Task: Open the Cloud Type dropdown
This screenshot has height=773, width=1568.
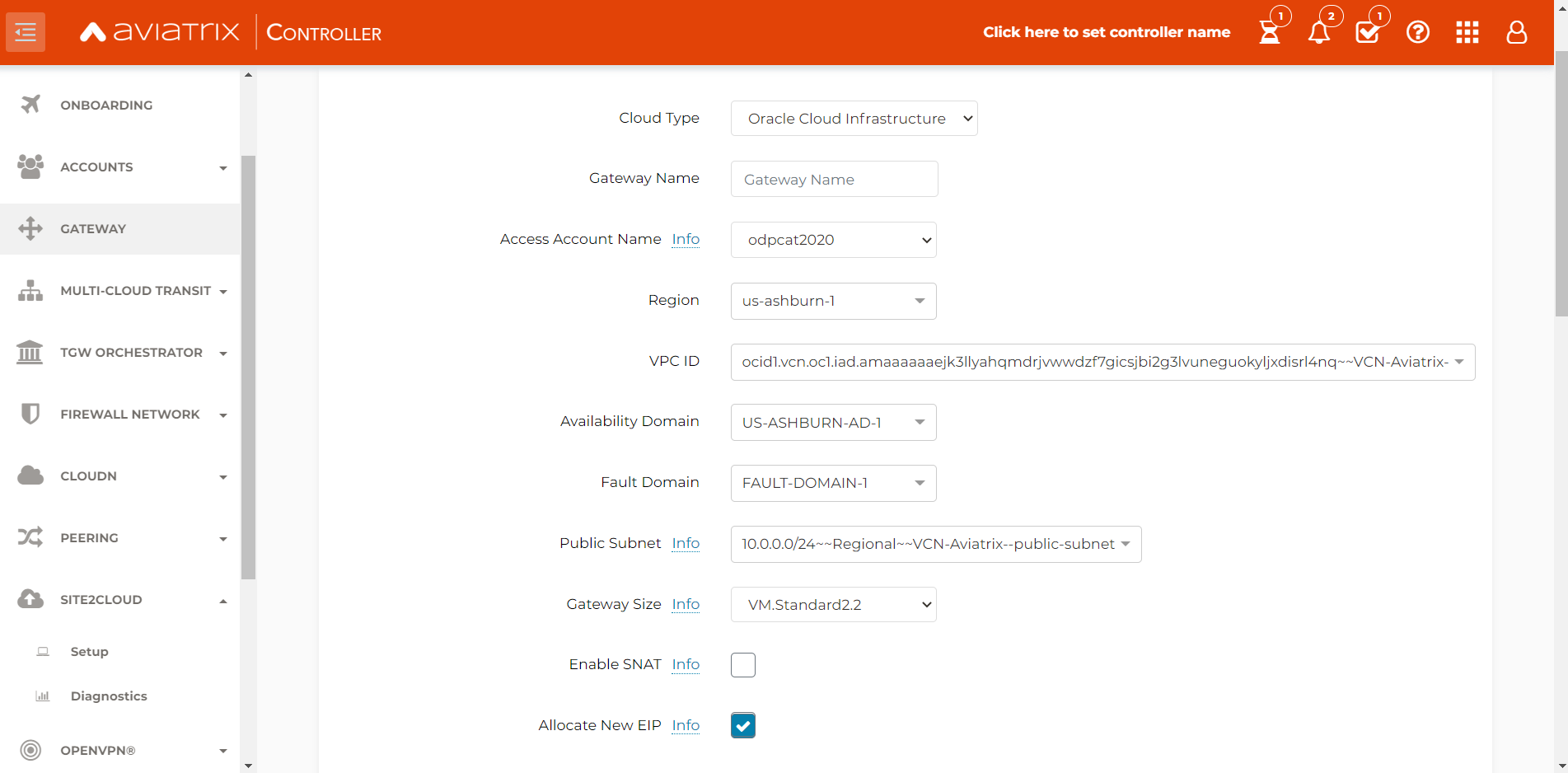Action: [x=854, y=118]
